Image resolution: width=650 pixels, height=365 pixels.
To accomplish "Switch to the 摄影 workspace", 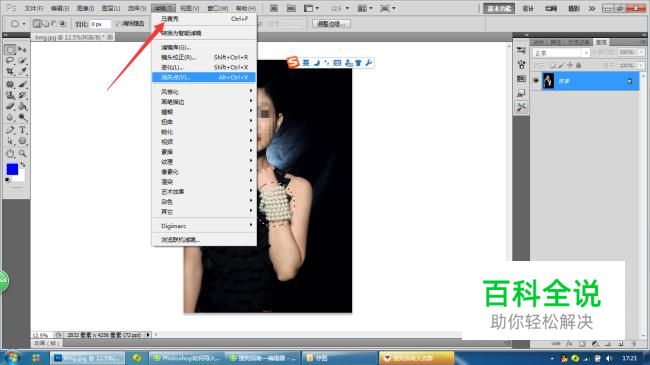I will [x=574, y=8].
